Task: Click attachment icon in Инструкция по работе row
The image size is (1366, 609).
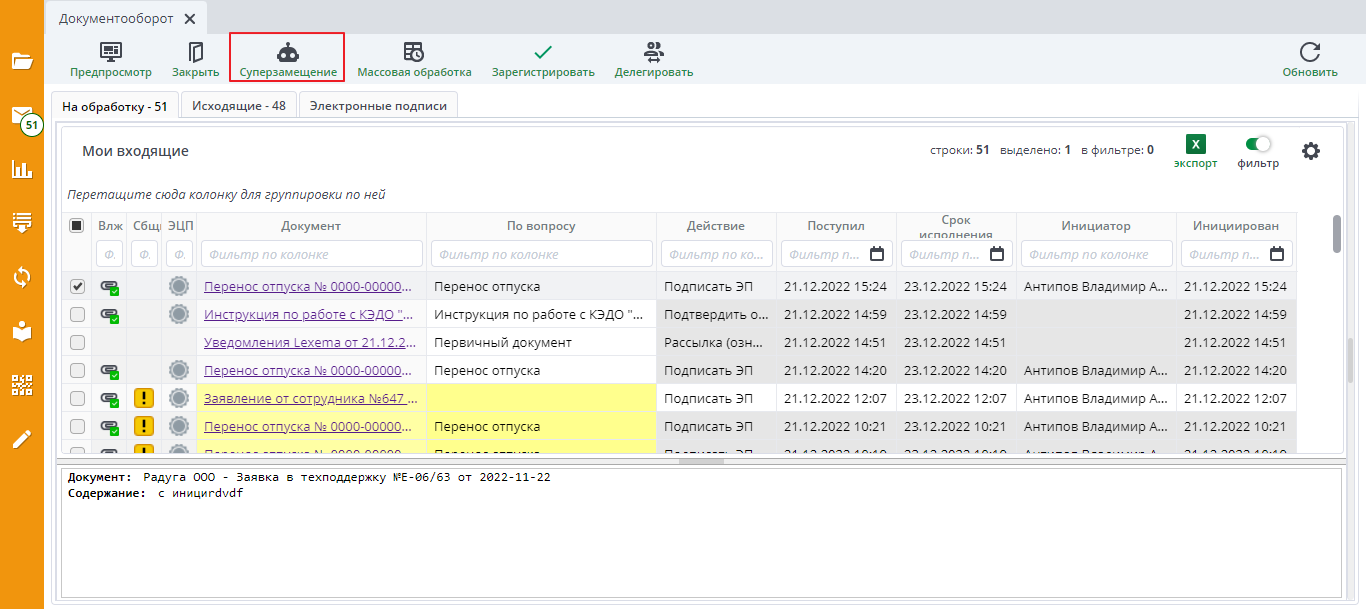Action: point(109,315)
